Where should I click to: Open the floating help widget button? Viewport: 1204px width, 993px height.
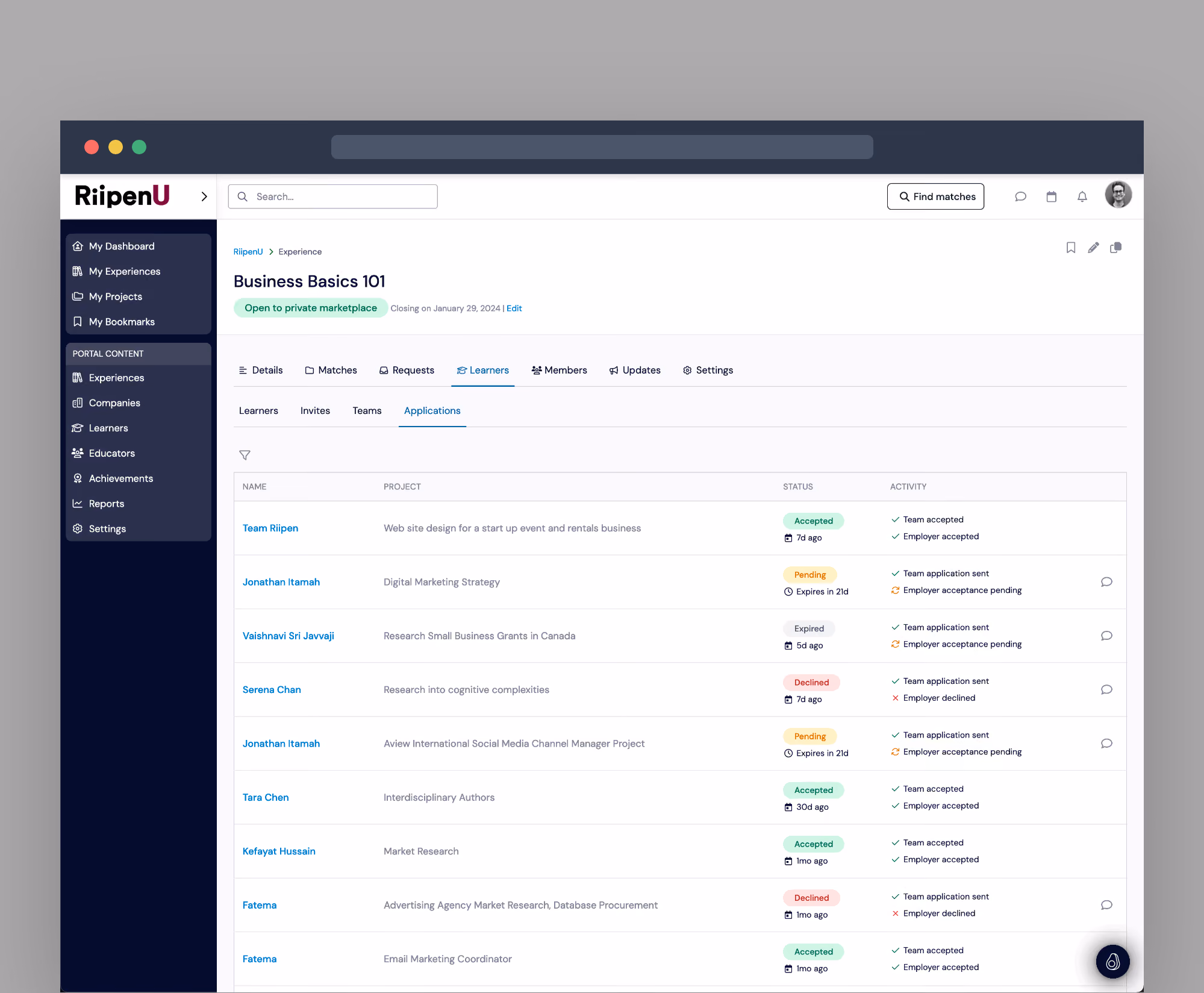tap(1112, 962)
